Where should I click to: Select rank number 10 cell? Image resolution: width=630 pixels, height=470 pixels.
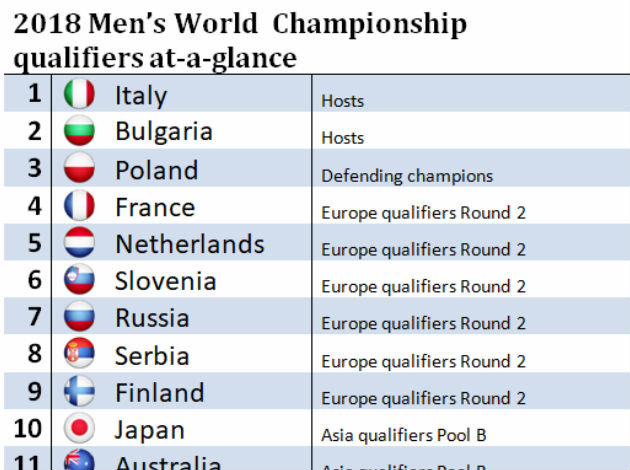pyautogui.click(x=28, y=430)
